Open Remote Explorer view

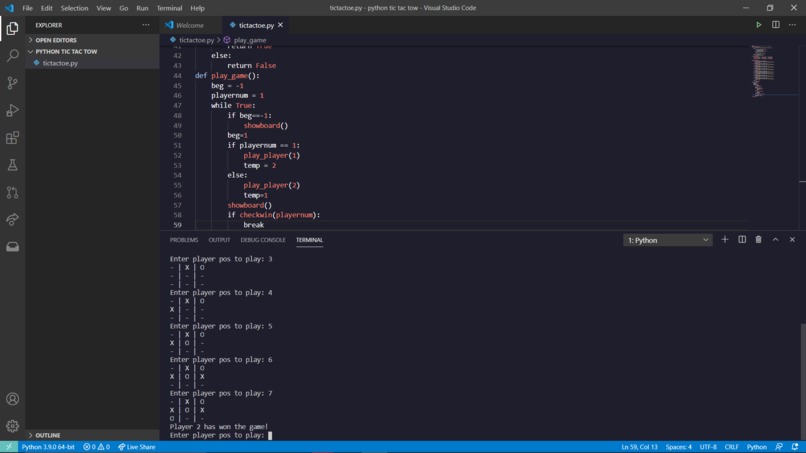[12, 247]
